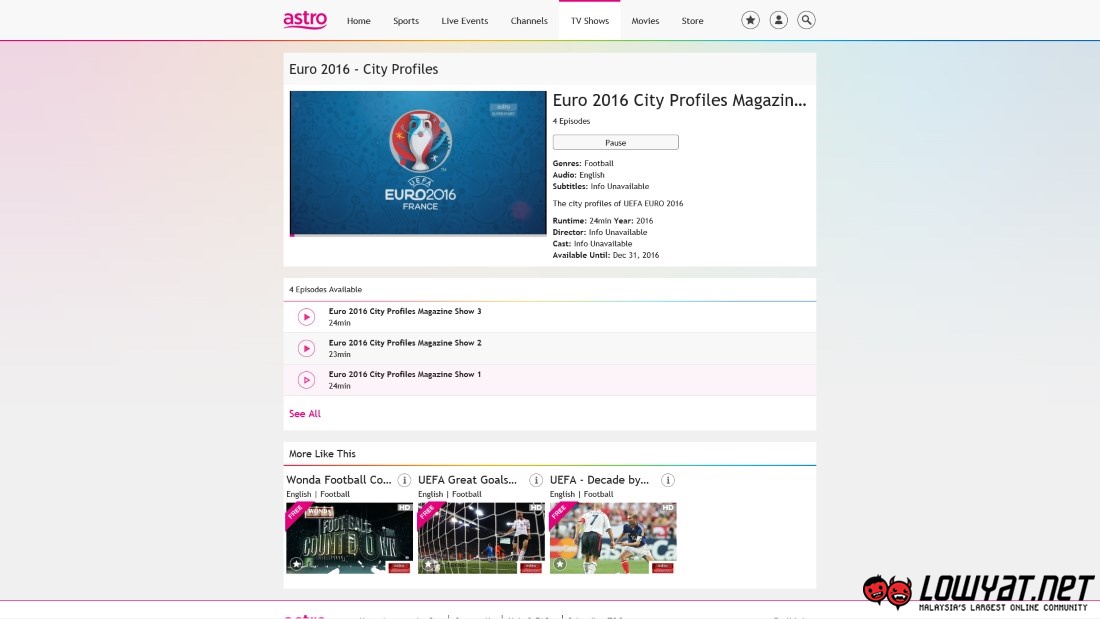This screenshot has width=1100, height=619.
Task: Open the Live Events menu
Action: pyautogui.click(x=464, y=21)
